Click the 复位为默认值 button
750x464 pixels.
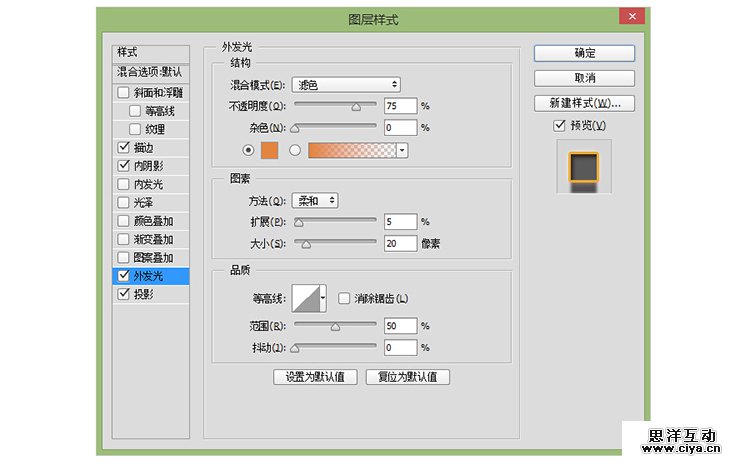coord(408,377)
